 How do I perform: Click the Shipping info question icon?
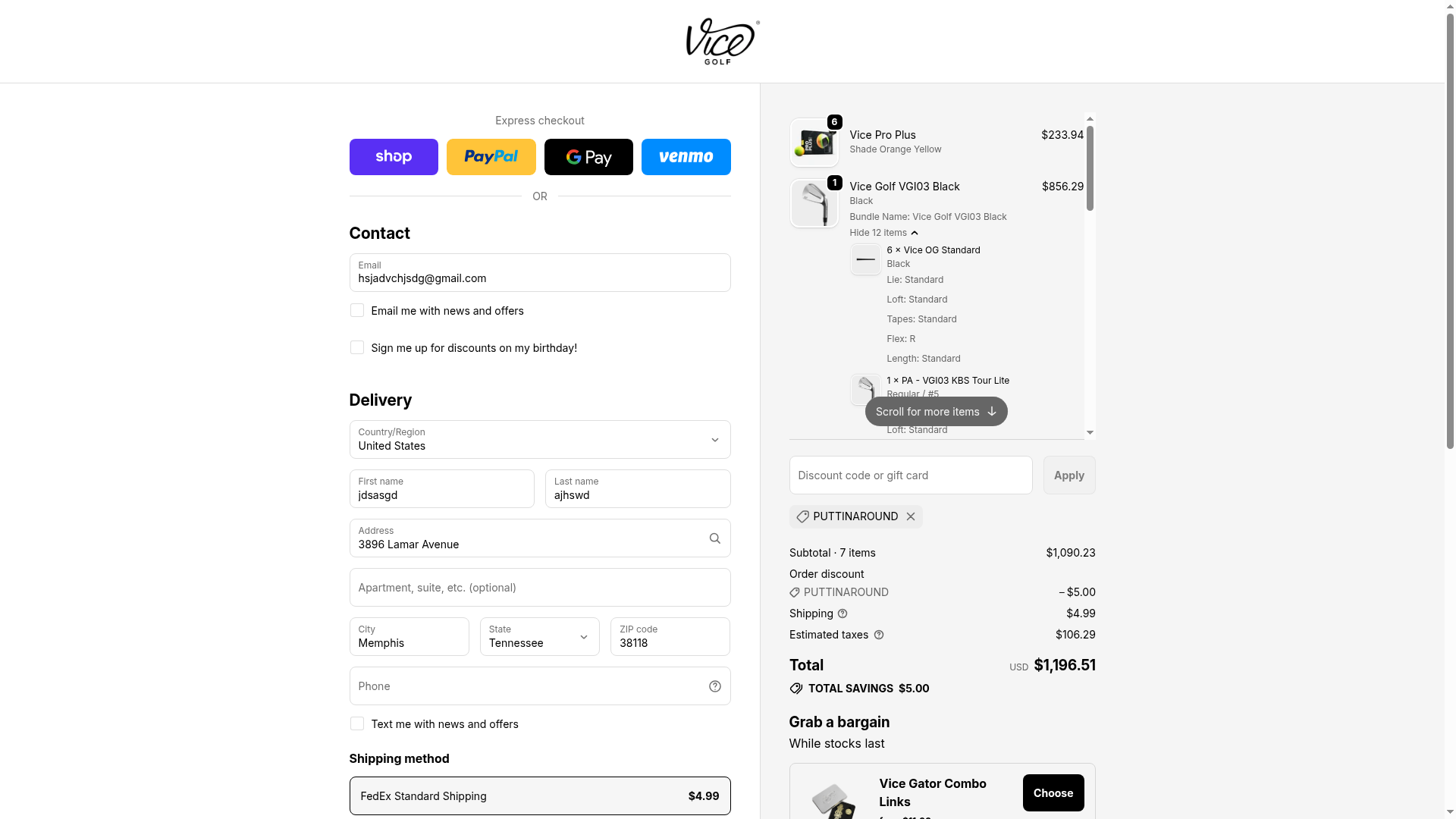pos(843,613)
